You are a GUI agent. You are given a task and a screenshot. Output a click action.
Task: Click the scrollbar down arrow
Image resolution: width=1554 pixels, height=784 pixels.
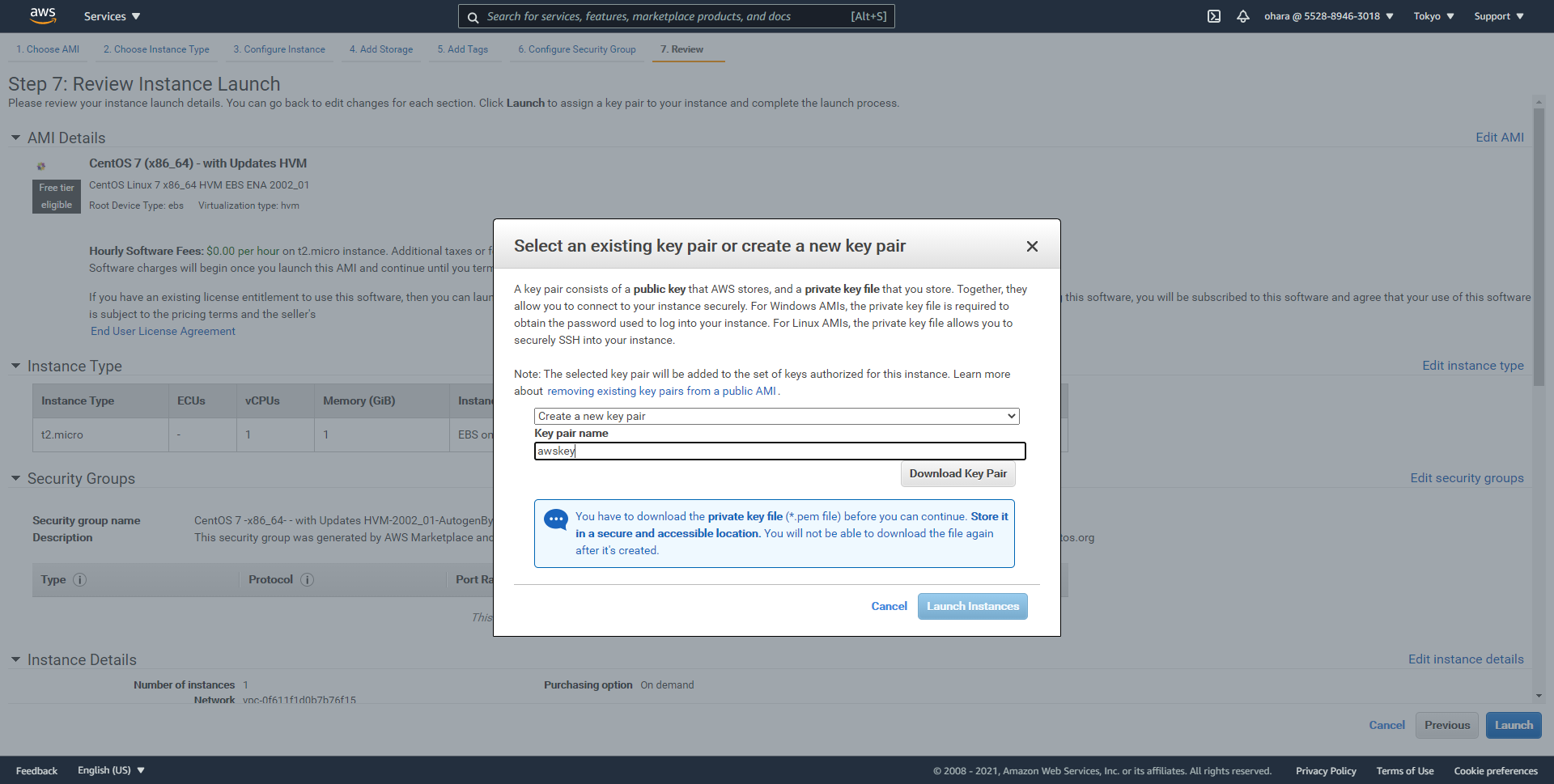[x=1539, y=695]
